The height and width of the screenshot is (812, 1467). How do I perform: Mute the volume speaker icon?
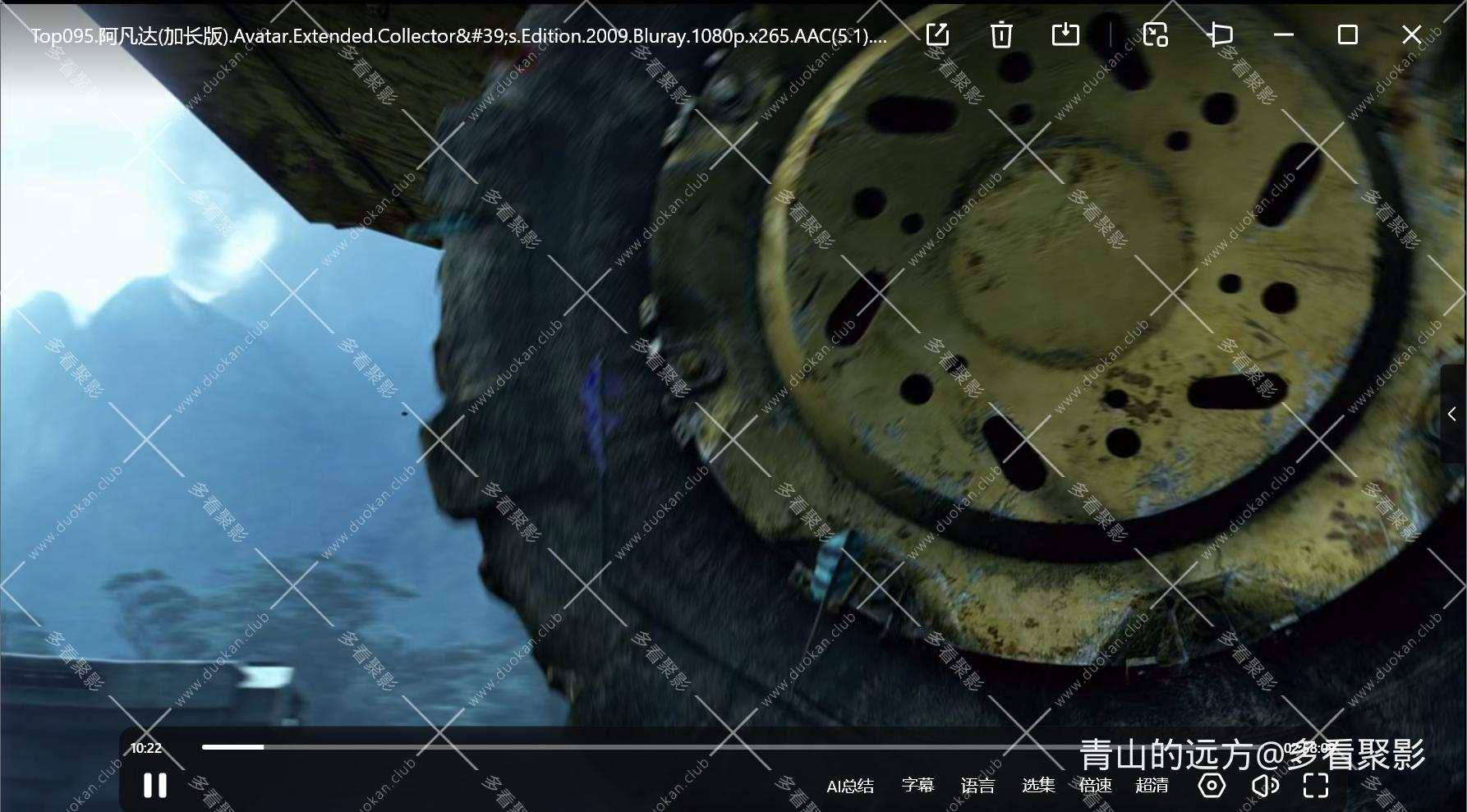(1264, 786)
